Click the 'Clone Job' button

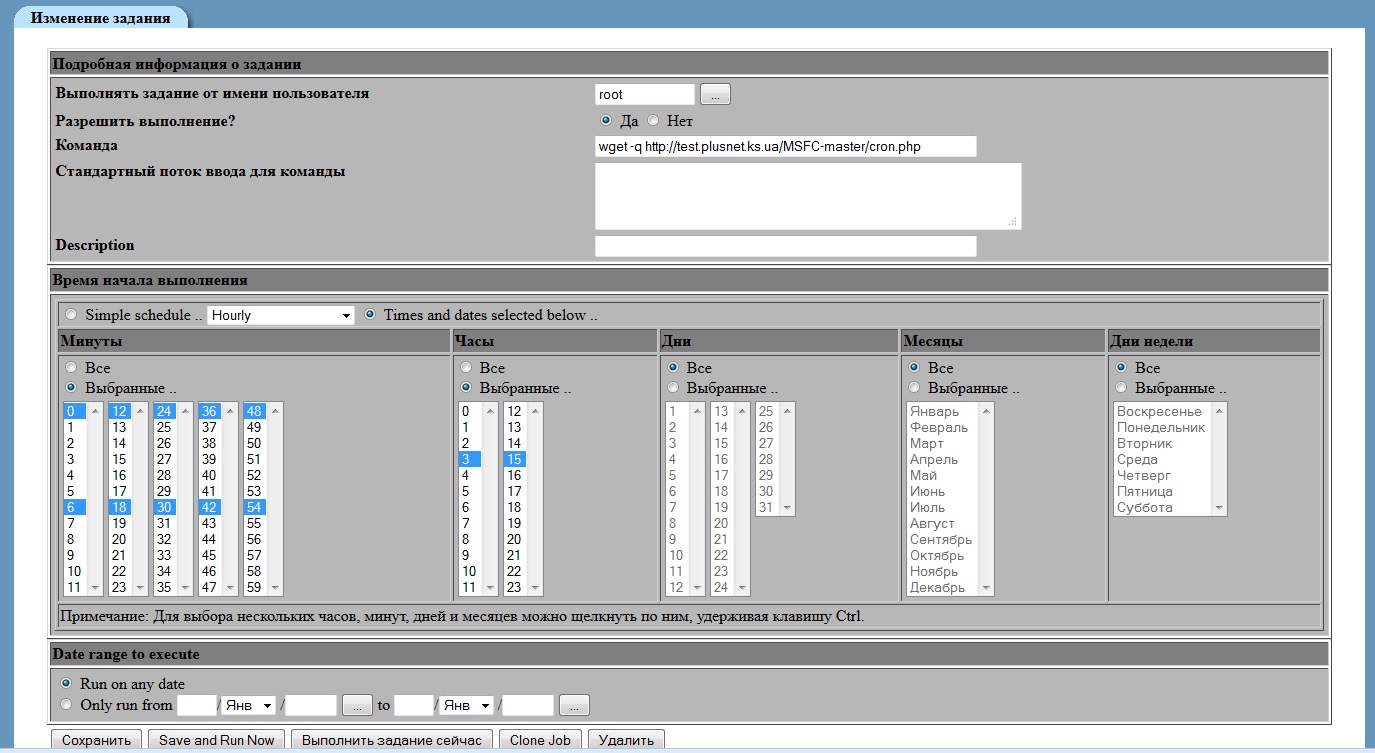click(540, 740)
